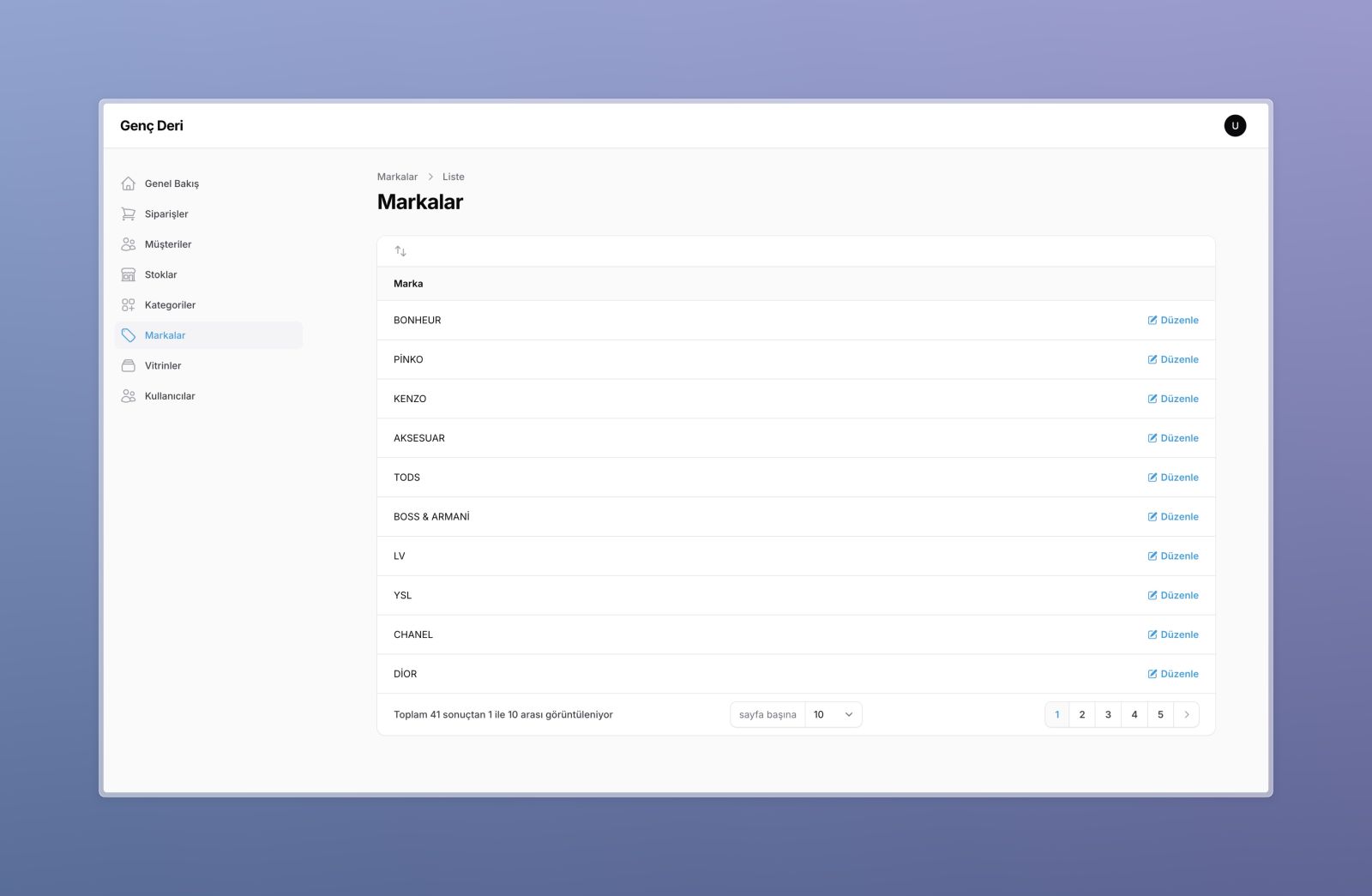
Task: Click the Kategoriler grid icon
Action: pos(129,305)
